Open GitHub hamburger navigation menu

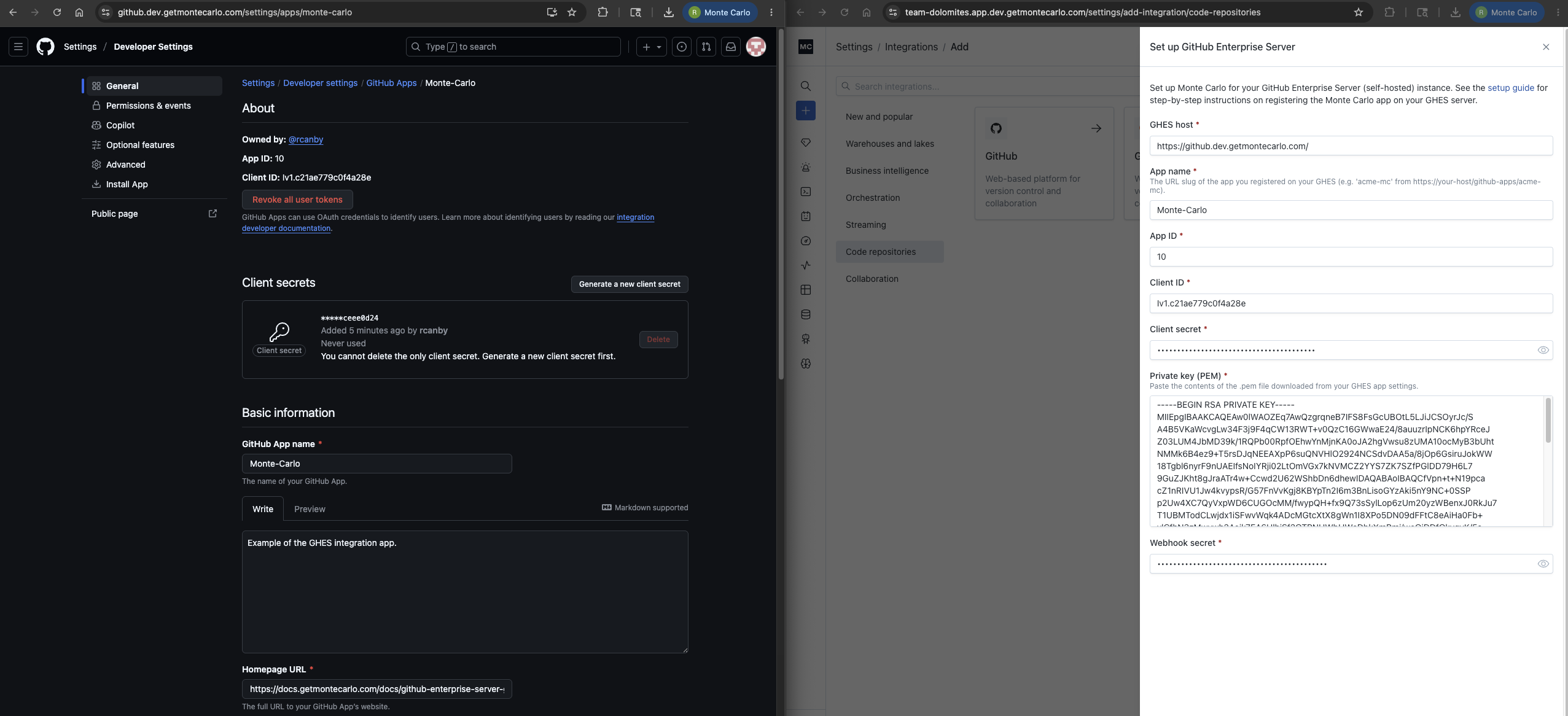pos(18,47)
